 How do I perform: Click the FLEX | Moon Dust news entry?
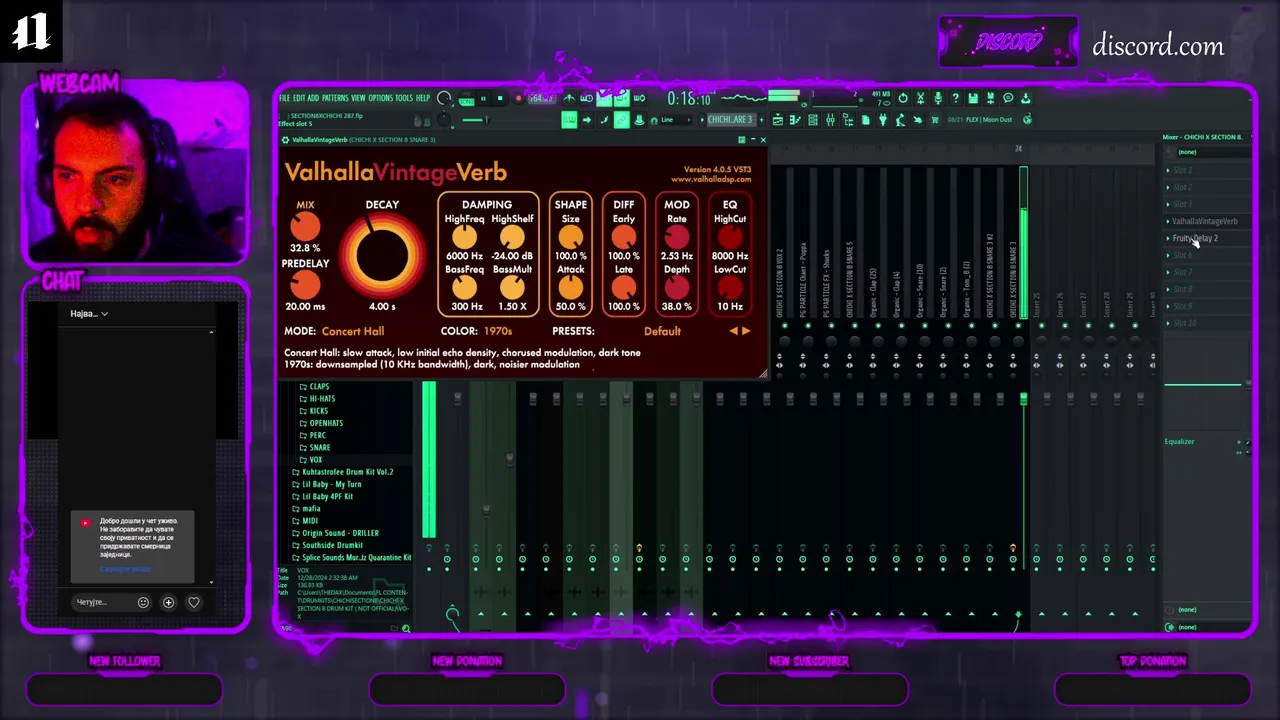(x=989, y=120)
